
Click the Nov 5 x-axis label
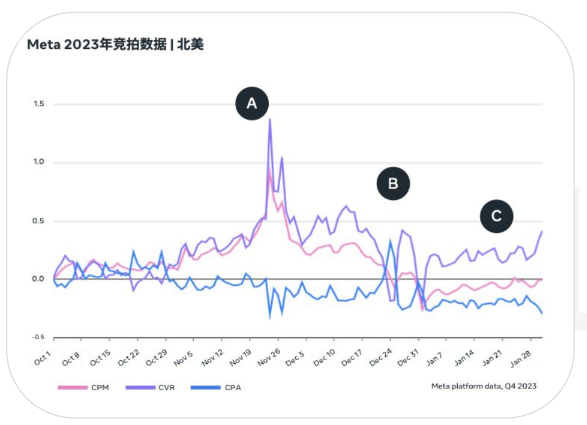(183, 358)
